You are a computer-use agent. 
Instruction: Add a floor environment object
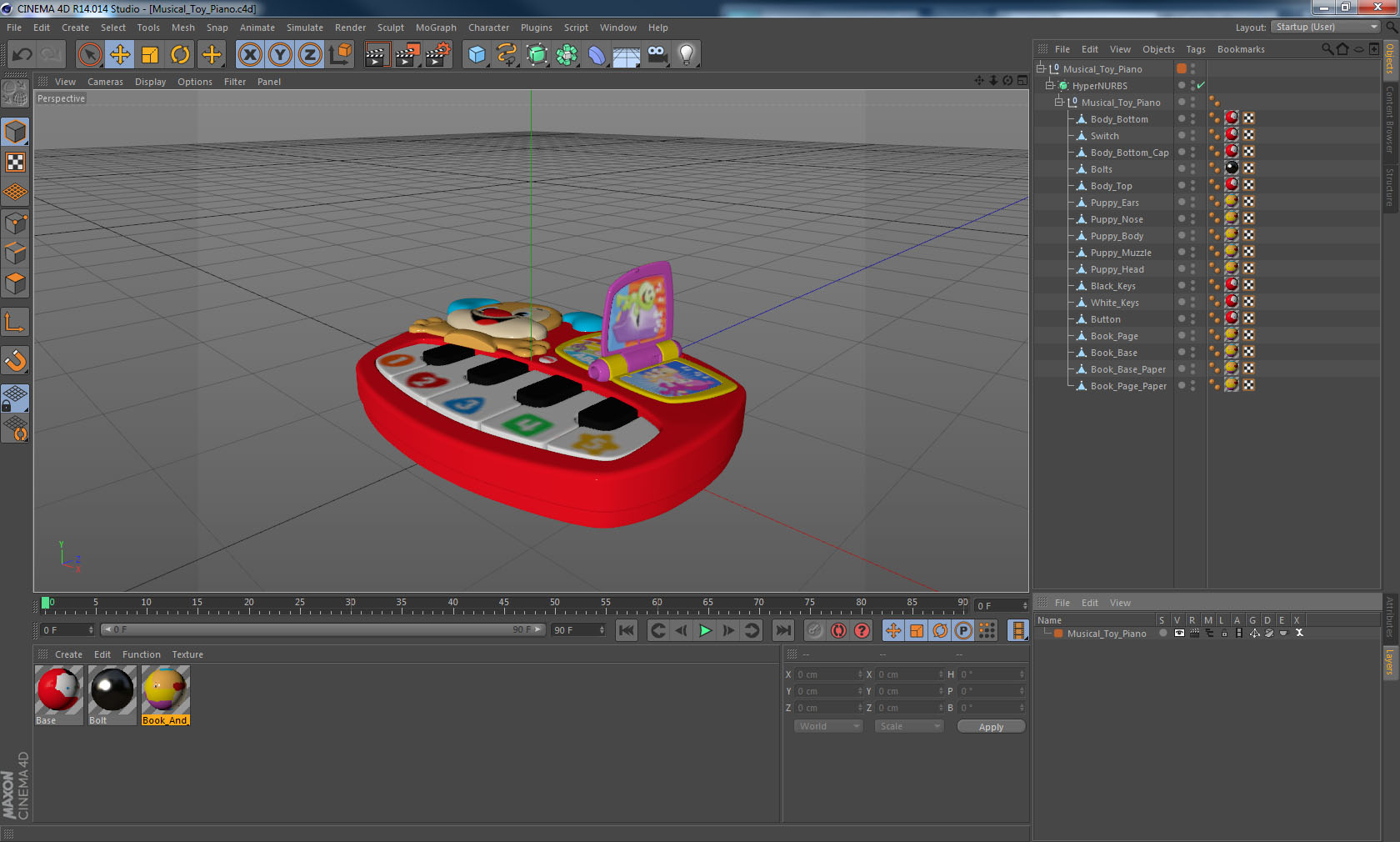627,55
